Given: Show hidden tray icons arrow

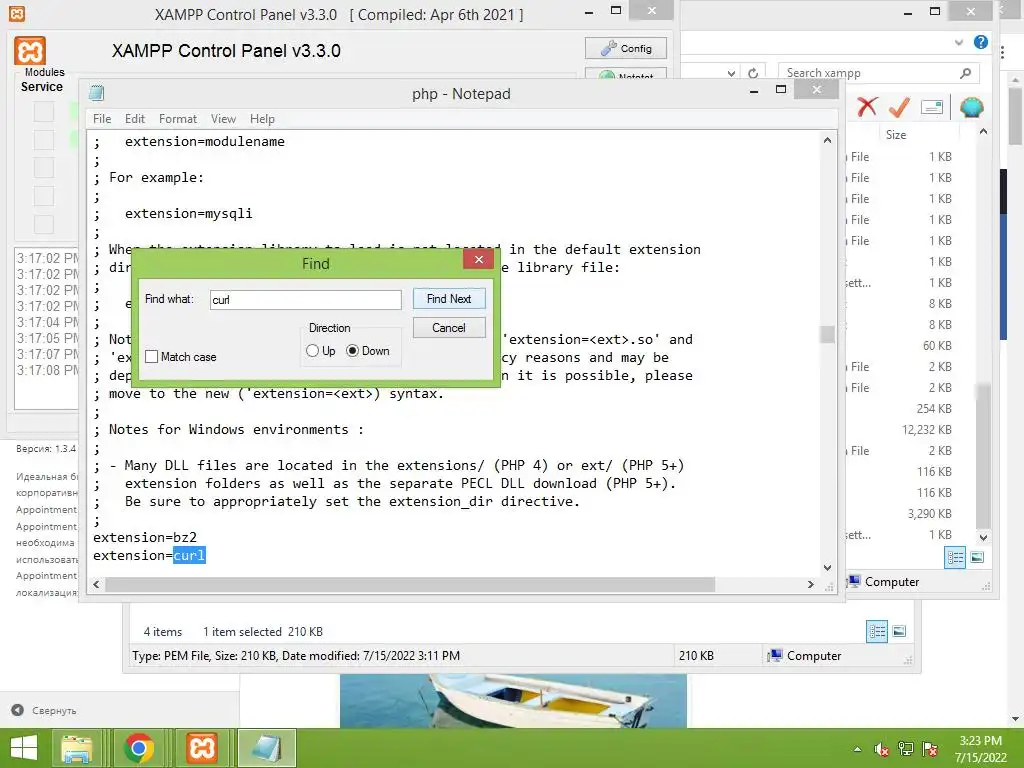Looking at the screenshot, I should coord(857,749).
